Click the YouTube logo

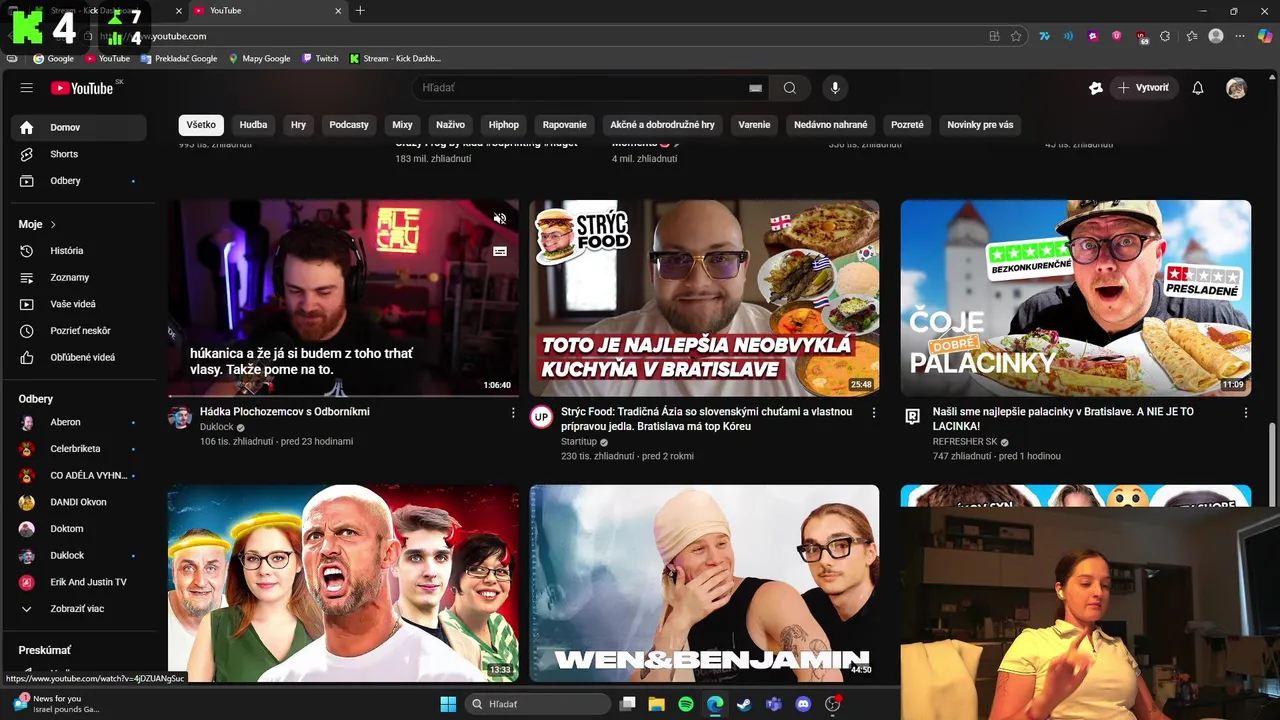(x=82, y=88)
